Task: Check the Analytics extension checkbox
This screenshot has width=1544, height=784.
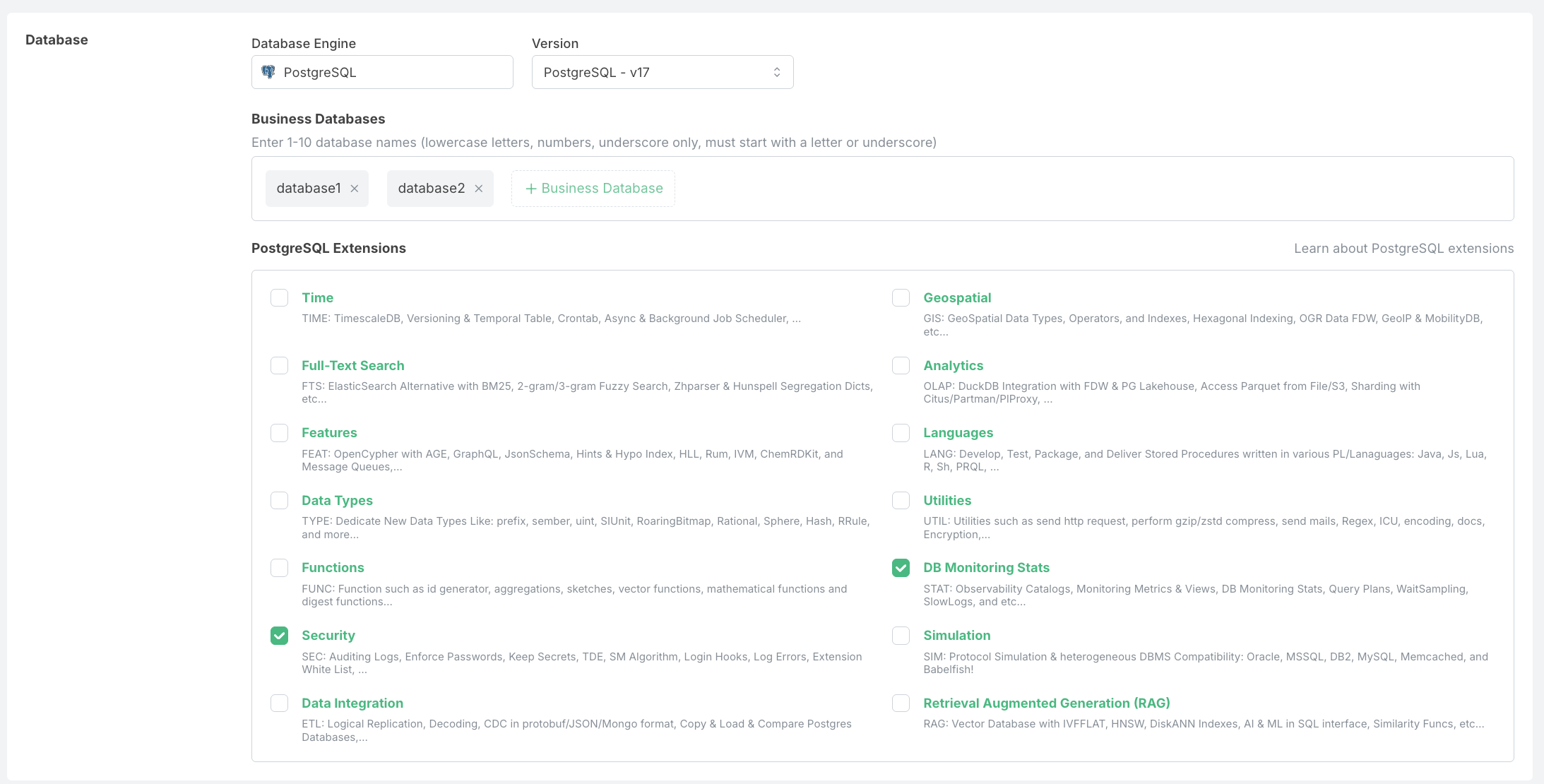Action: 901,365
